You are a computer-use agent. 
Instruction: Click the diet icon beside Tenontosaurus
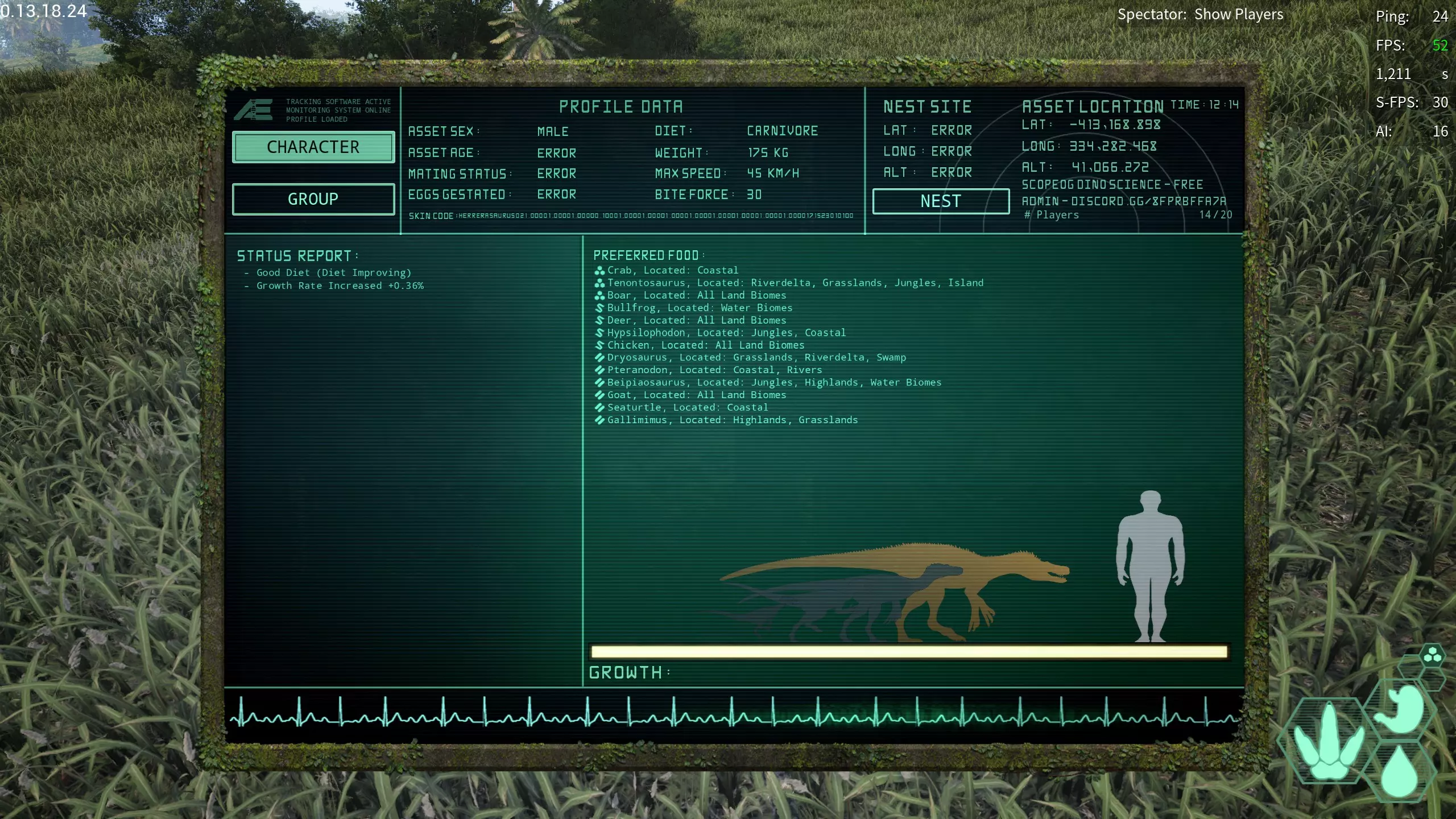coord(599,283)
